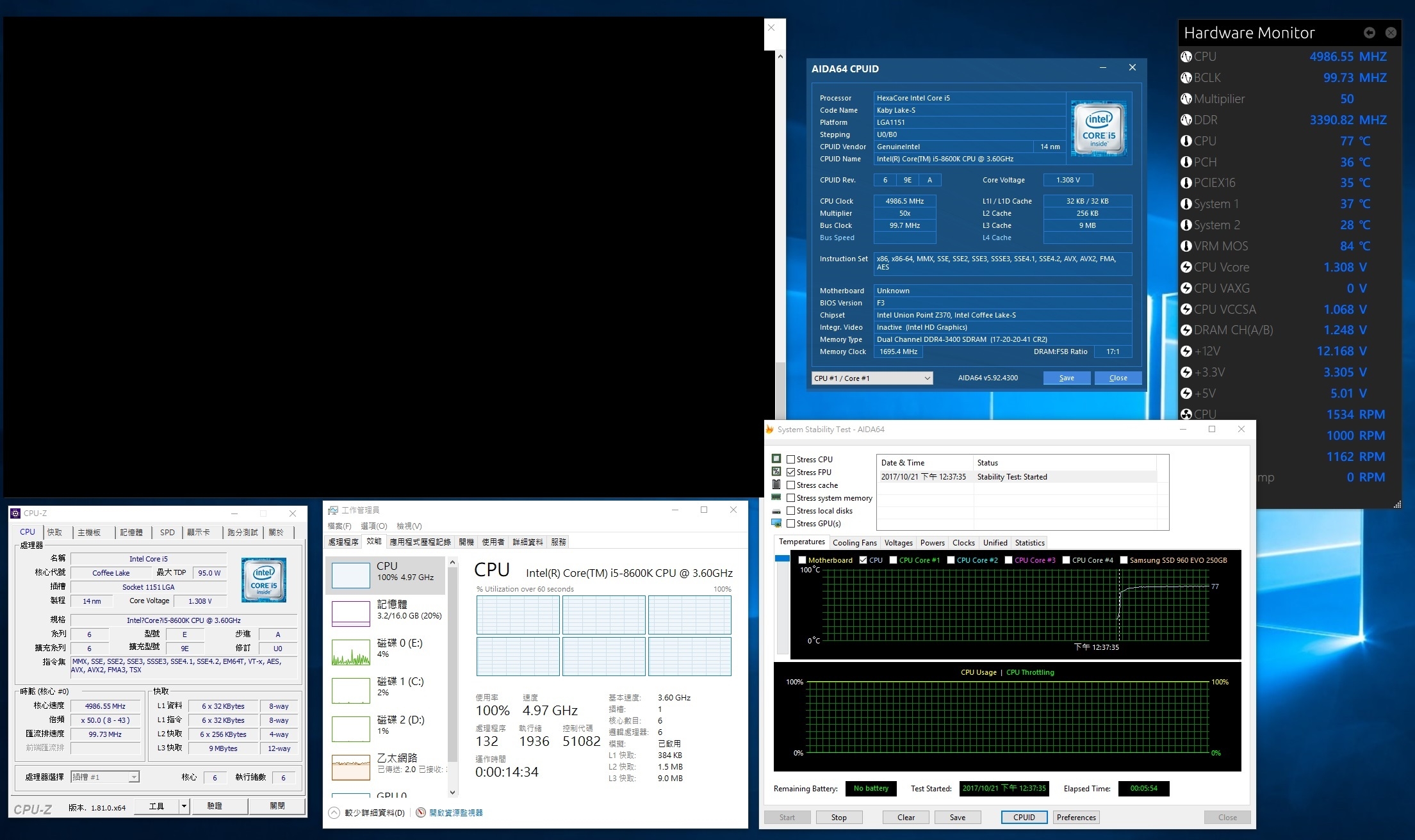The width and height of the screenshot is (1415, 840).
Task: Click the resource monitor icon in Task Manager
Action: click(x=421, y=812)
